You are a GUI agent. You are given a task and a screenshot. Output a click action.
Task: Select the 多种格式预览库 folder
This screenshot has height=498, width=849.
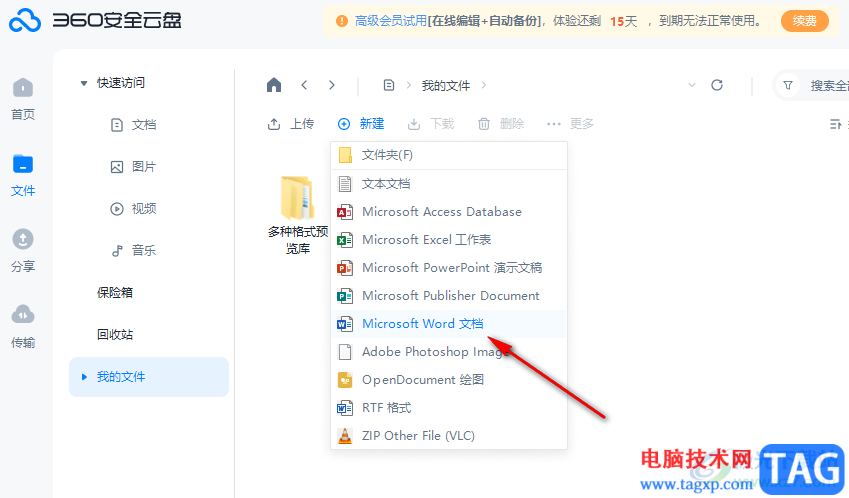point(298,215)
